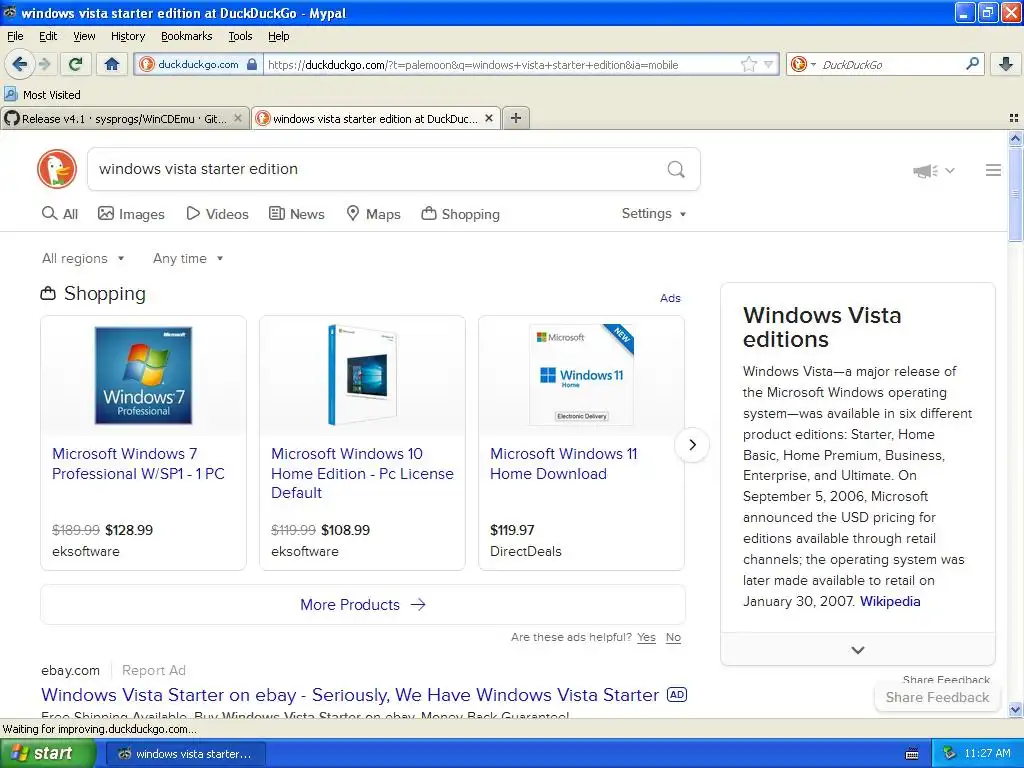Switch to Images results
Viewport: 1024px width, 768px height.
[131, 214]
